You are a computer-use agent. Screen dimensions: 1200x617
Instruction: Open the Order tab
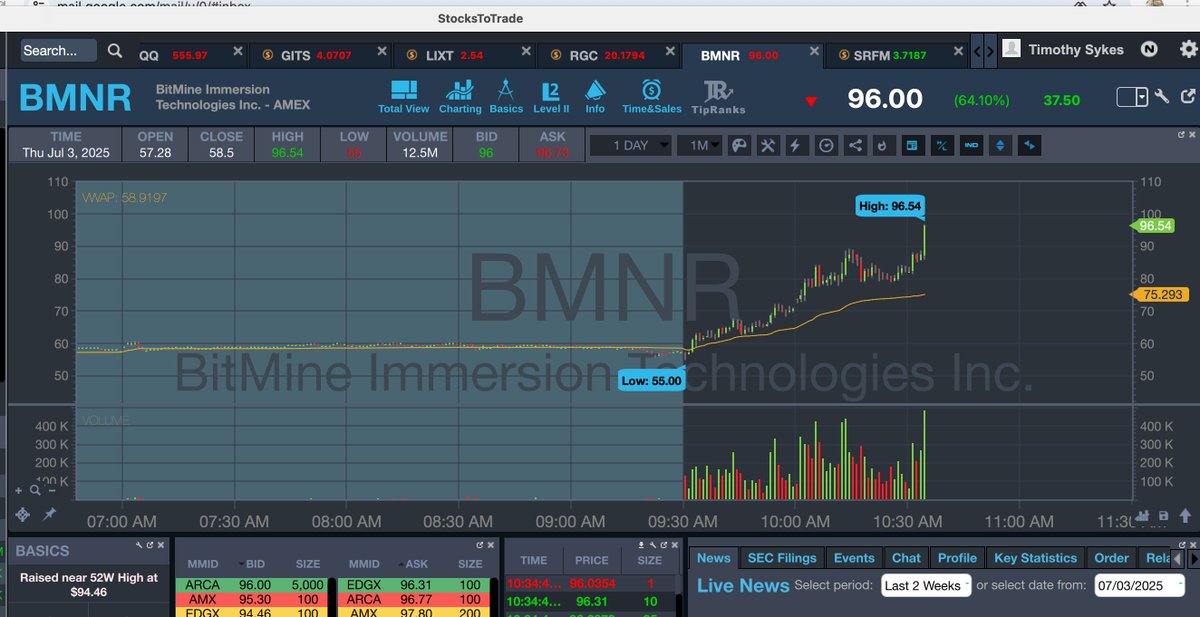tap(1112, 558)
